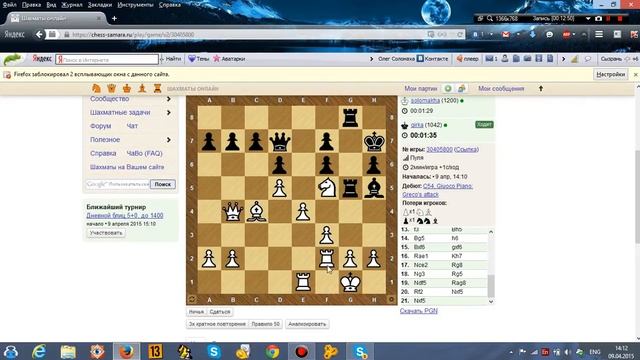
Task: Open Internet Explorer from the taskbar
Action: (39, 351)
